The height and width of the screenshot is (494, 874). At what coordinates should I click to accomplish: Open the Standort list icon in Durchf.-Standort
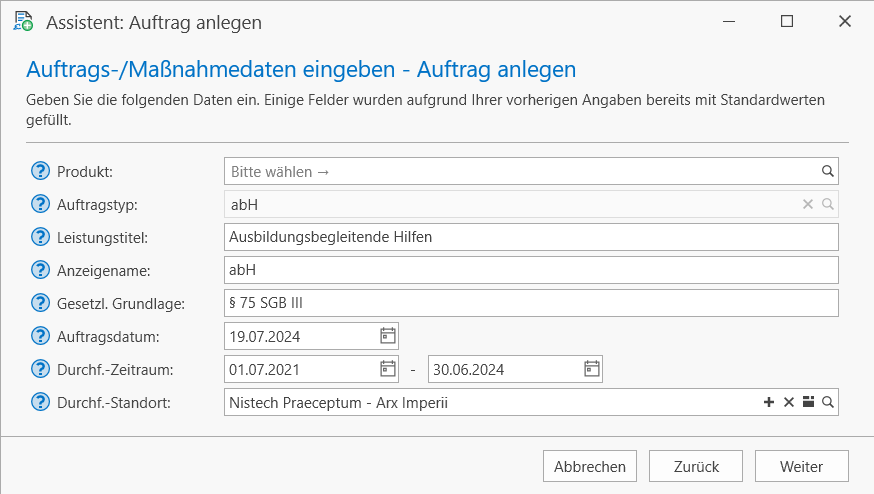tap(808, 401)
